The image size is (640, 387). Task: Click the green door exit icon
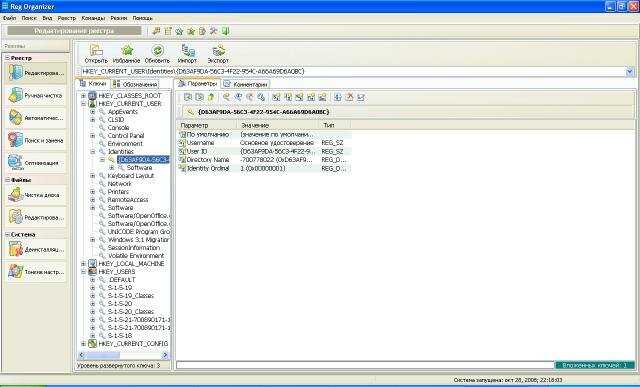[225, 31]
